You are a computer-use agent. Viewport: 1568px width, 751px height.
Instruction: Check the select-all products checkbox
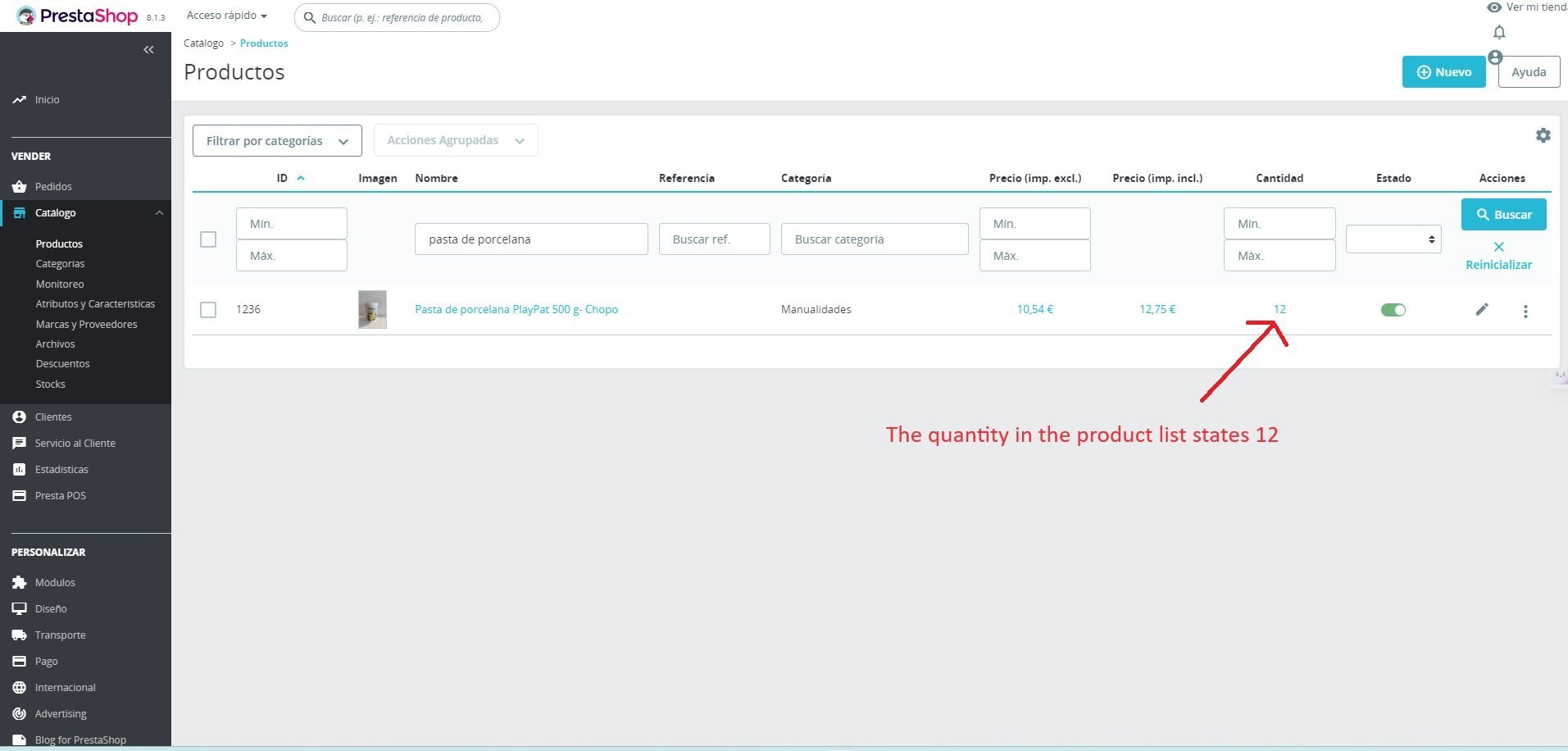(208, 239)
